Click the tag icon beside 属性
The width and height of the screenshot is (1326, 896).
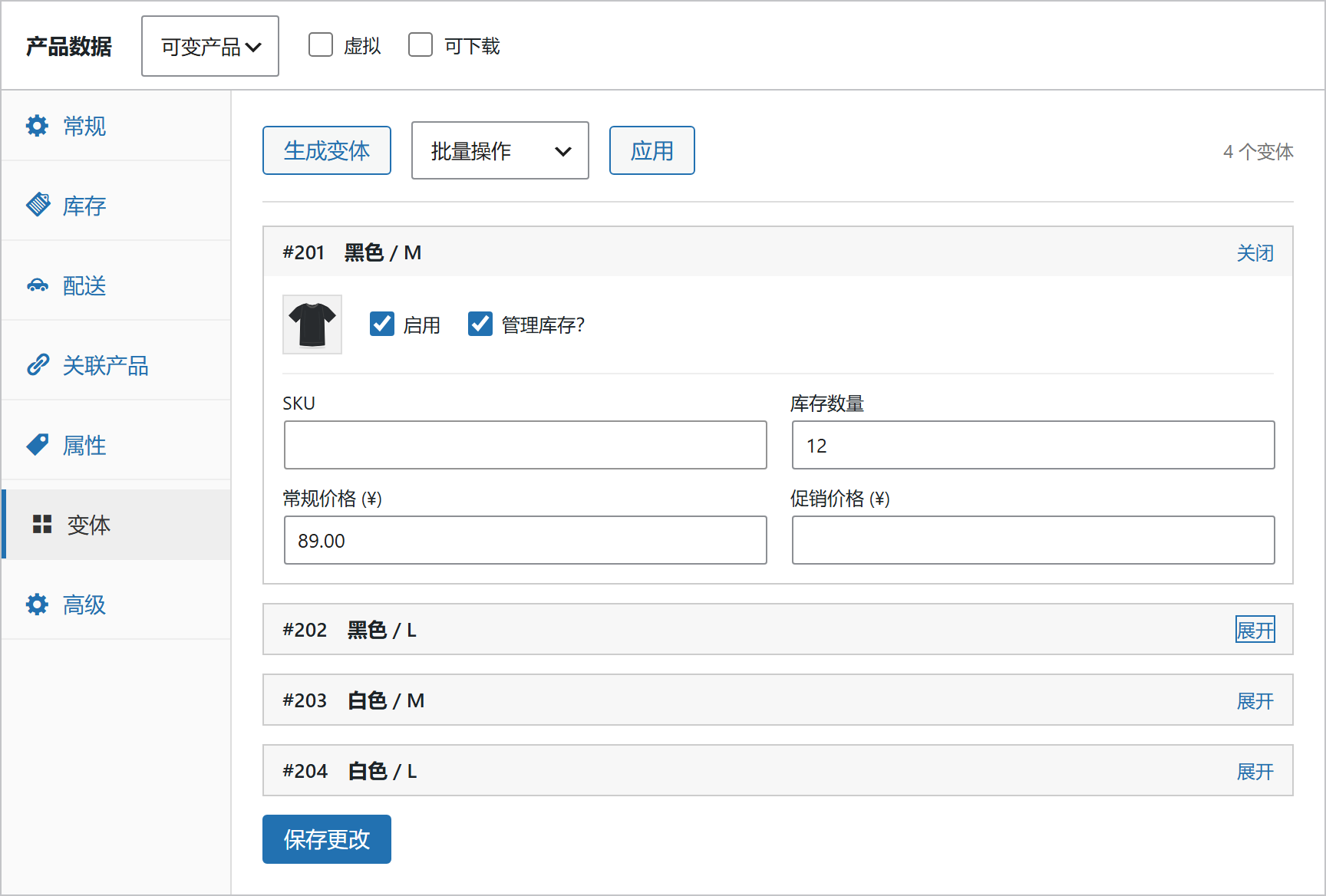coord(38,444)
